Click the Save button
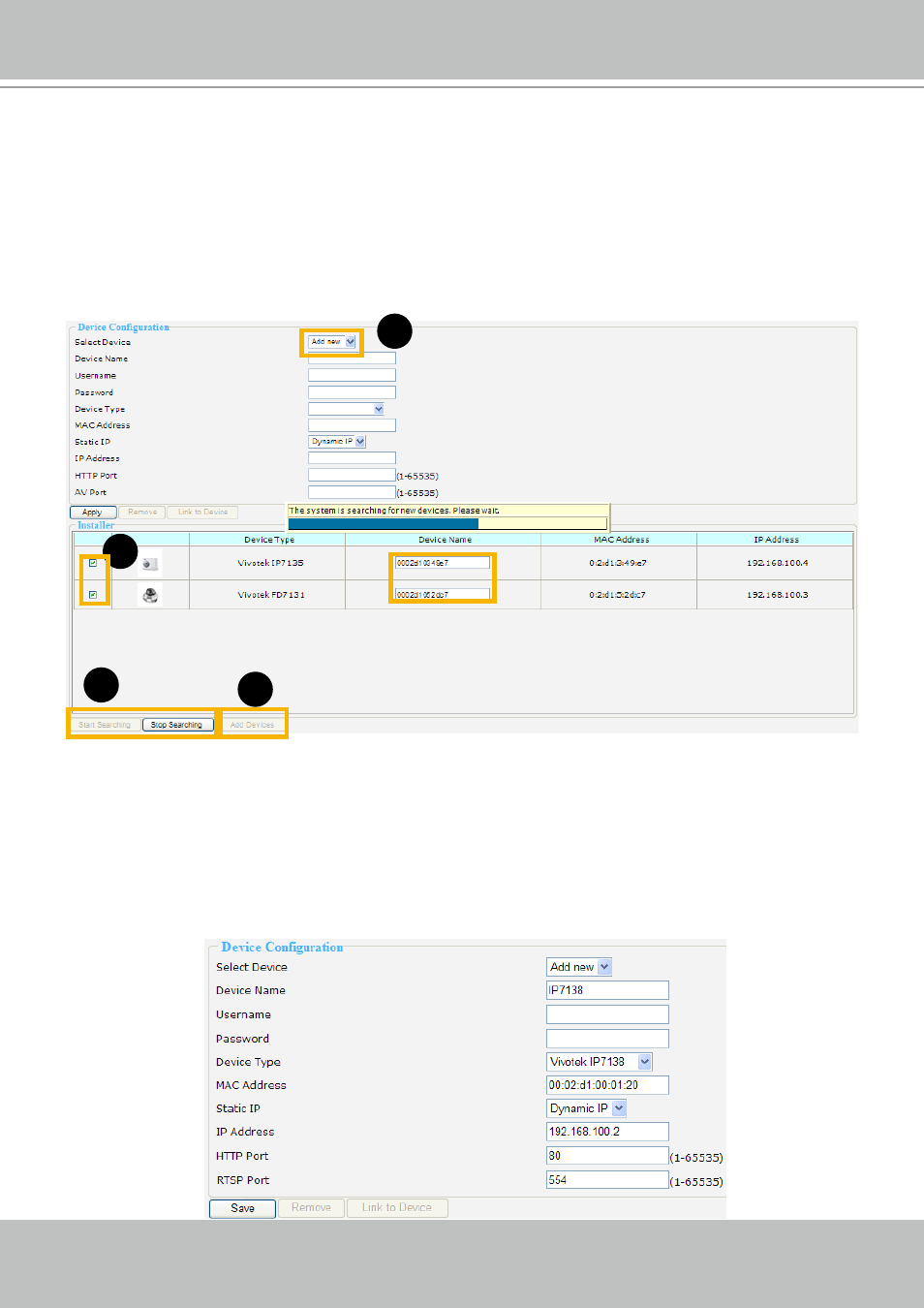 (242, 1208)
